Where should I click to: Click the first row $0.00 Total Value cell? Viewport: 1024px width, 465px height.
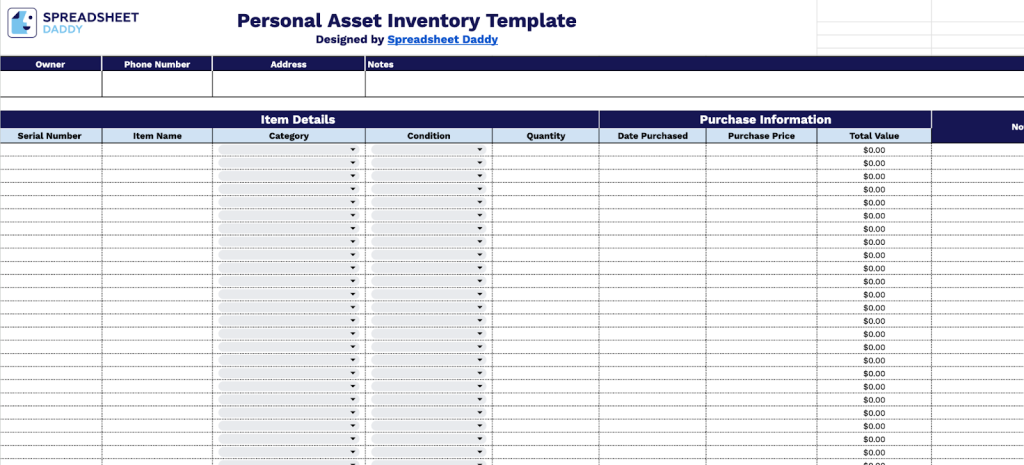click(x=874, y=150)
